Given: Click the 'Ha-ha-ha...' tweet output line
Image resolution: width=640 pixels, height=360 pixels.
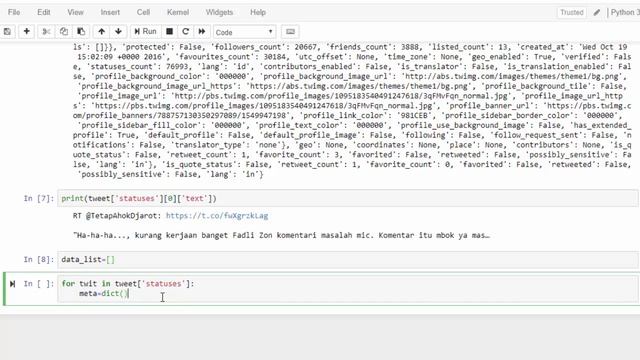Looking at the screenshot, I should (281, 235).
